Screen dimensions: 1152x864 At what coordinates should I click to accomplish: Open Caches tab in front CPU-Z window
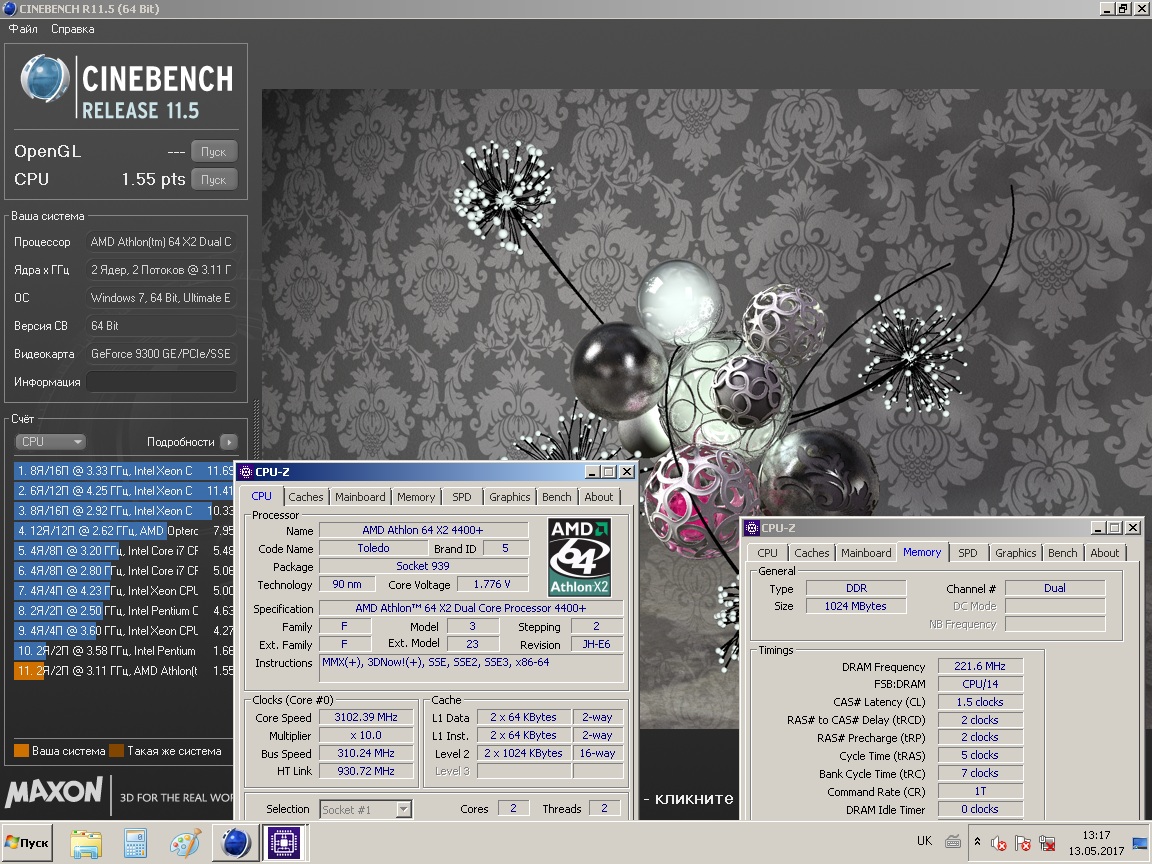click(306, 497)
